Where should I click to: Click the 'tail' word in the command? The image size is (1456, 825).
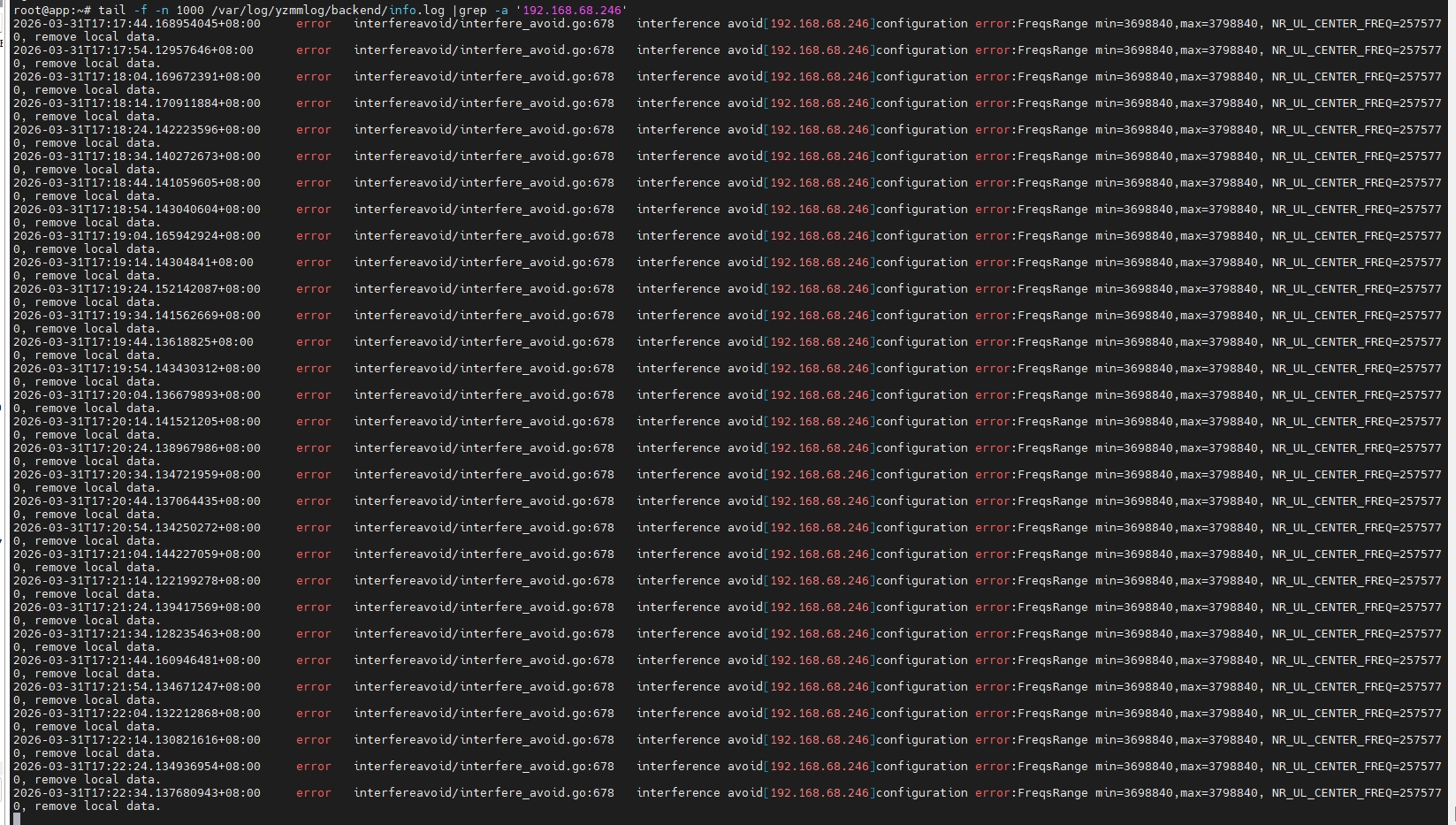pos(112,10)
